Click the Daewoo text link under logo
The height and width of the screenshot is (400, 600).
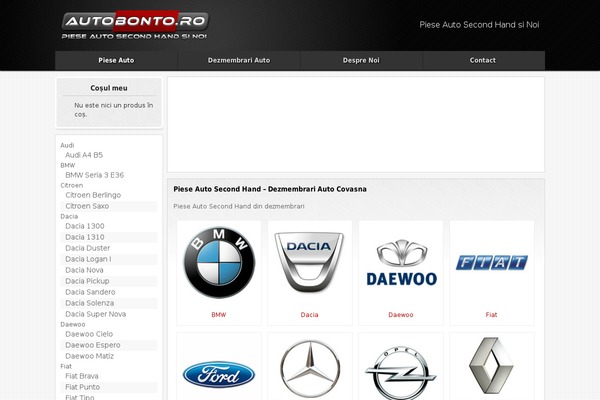[x=401, y=315]
